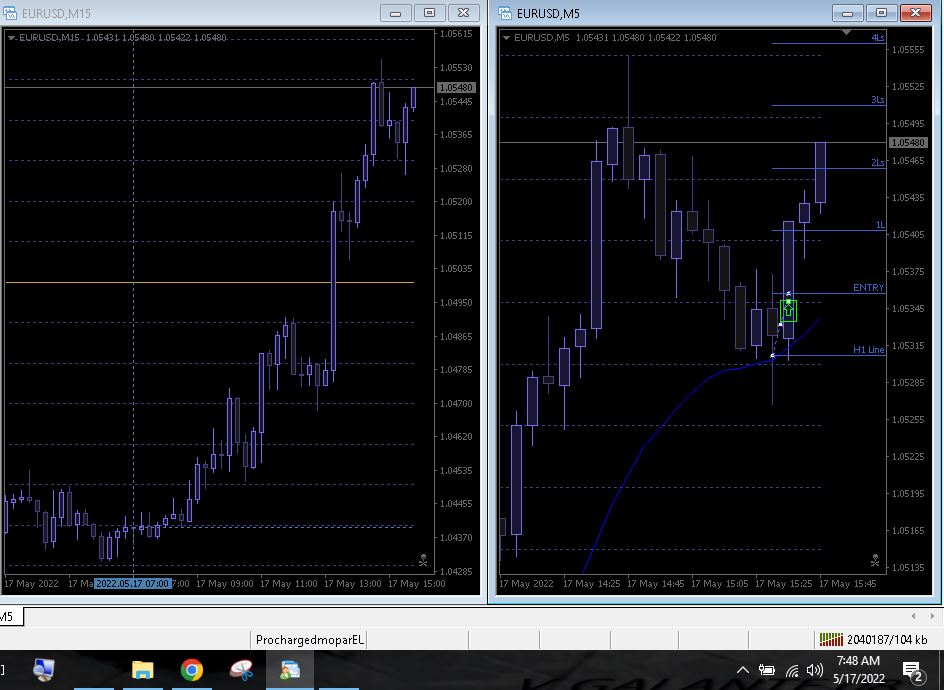Select the green buy arrow marker on M5 chart
The image size is (944, 690).
coord(789,310)
